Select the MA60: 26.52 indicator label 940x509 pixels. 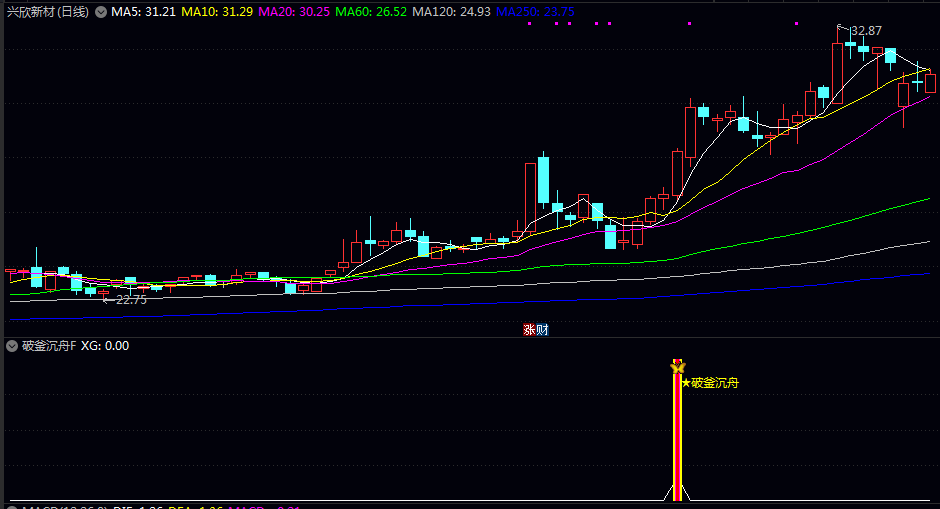coord(370,12)
